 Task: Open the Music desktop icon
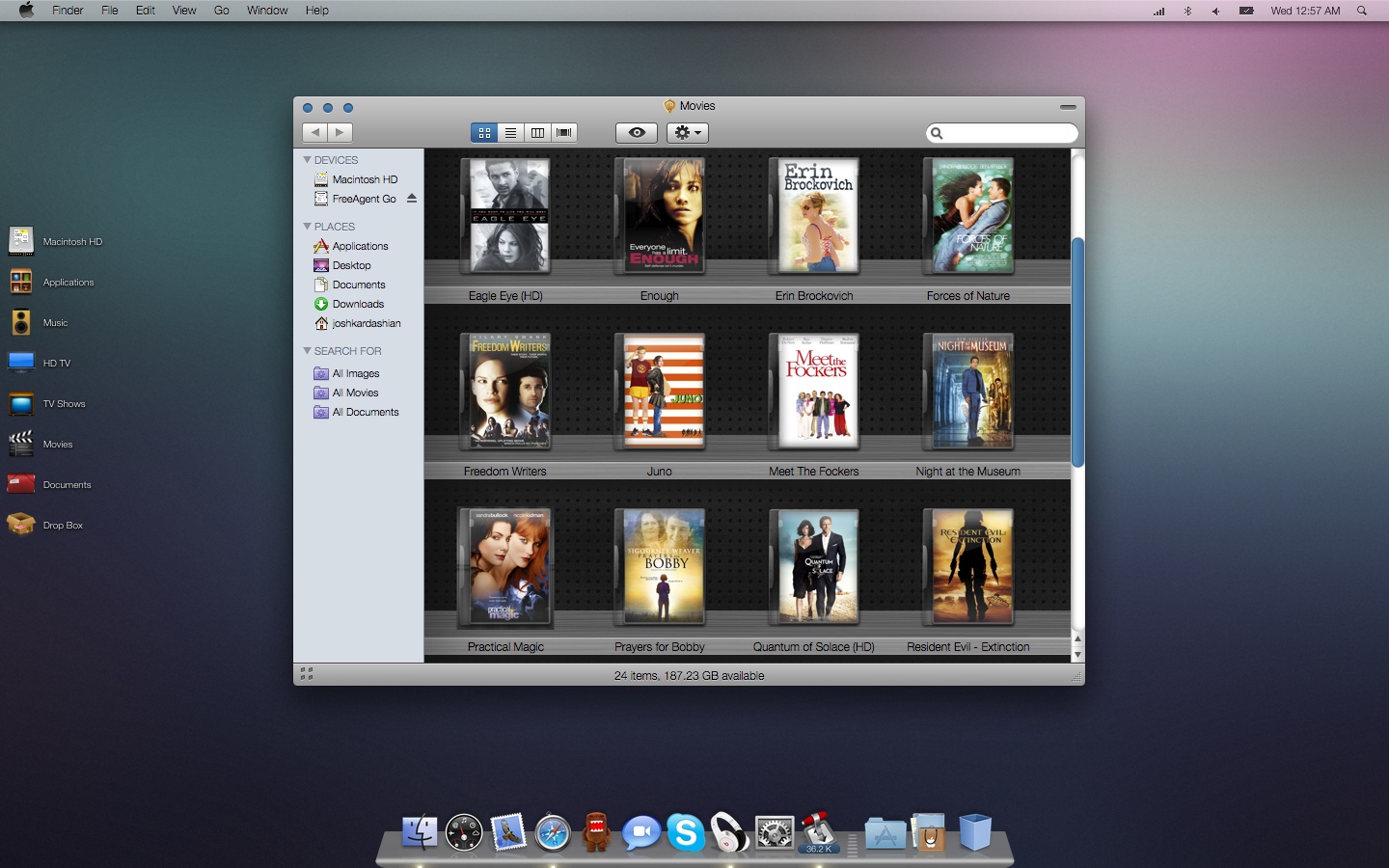pos(21,322)
